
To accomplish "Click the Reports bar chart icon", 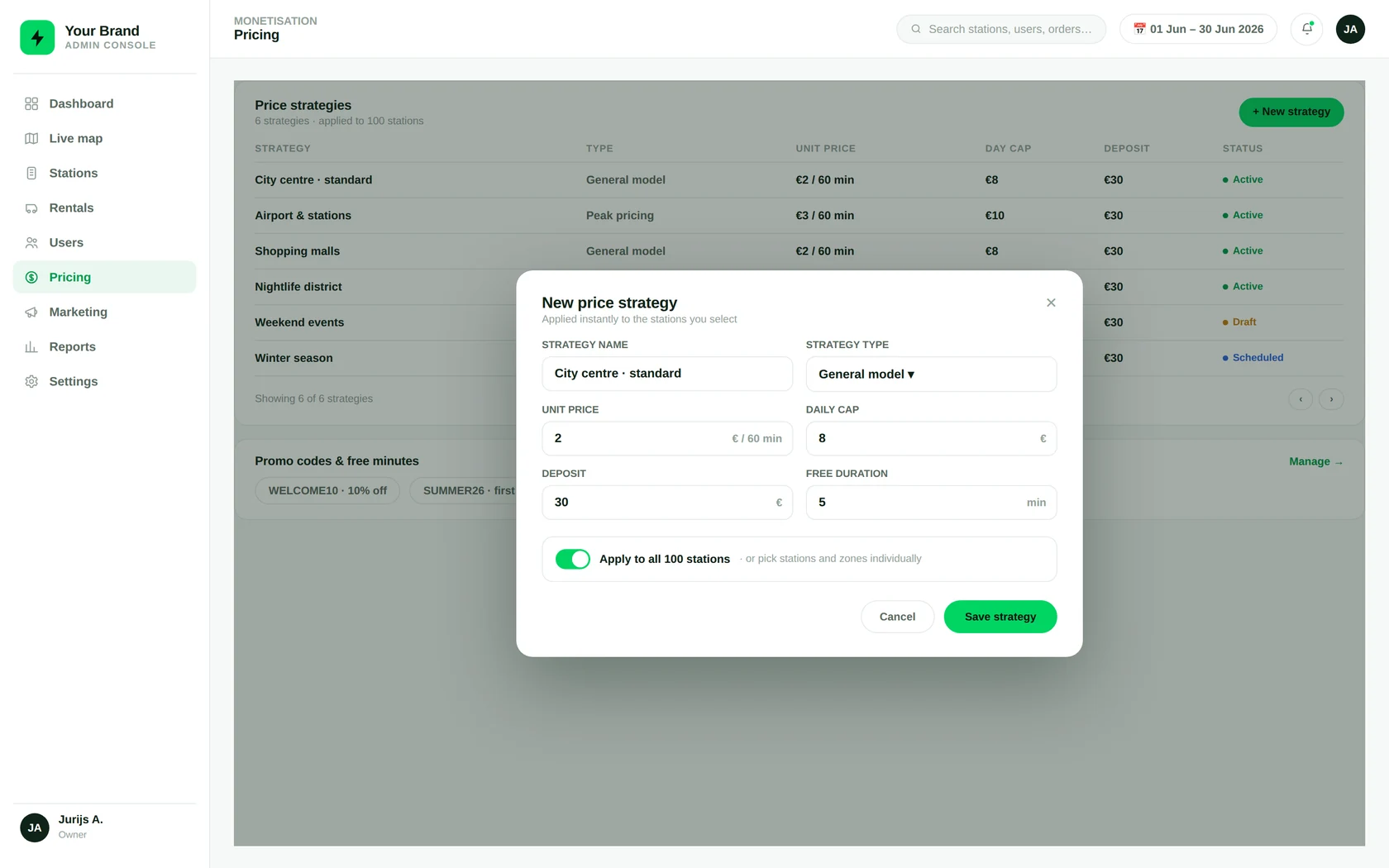I will (31, 346).
